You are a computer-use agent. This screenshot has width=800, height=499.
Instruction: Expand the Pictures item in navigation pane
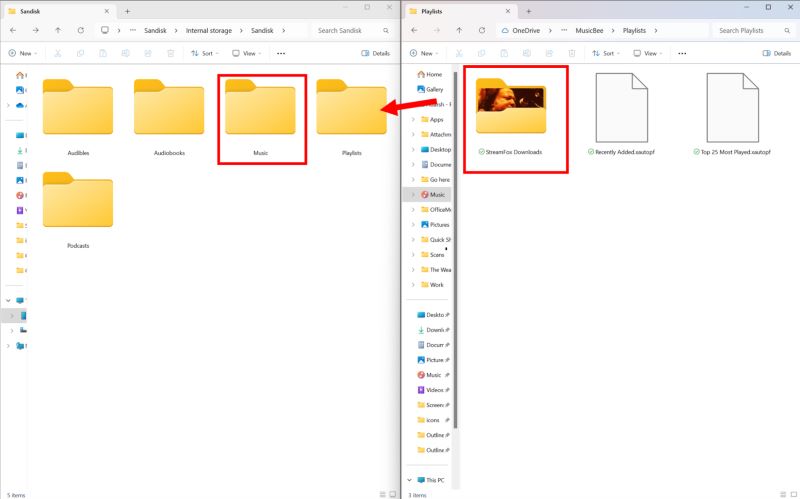click(x=413, y=224)
